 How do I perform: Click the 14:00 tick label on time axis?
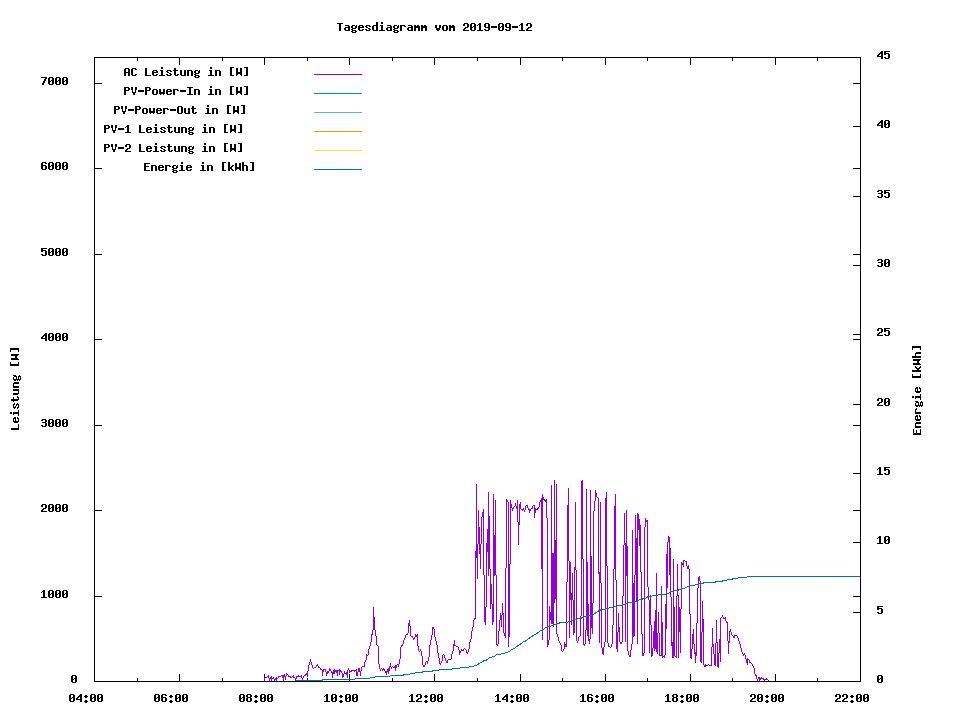pos(512,697)
